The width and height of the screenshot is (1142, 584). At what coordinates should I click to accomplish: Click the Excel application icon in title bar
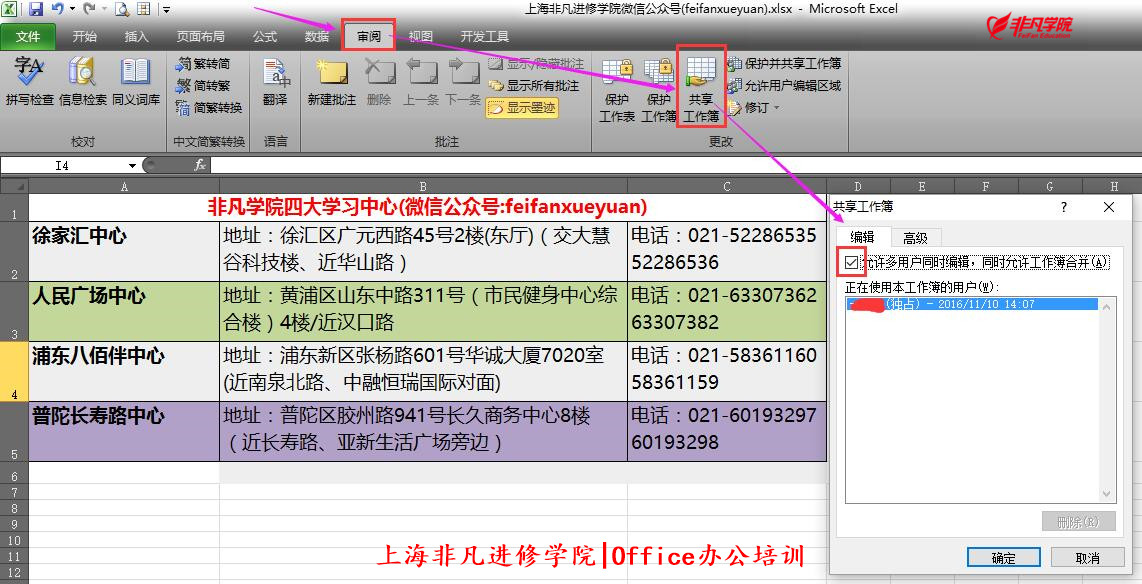[x=11, y=9]
